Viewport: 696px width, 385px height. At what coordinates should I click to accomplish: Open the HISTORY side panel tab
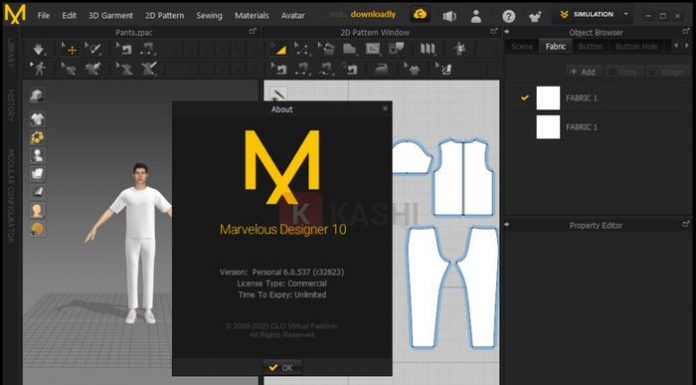11,106
